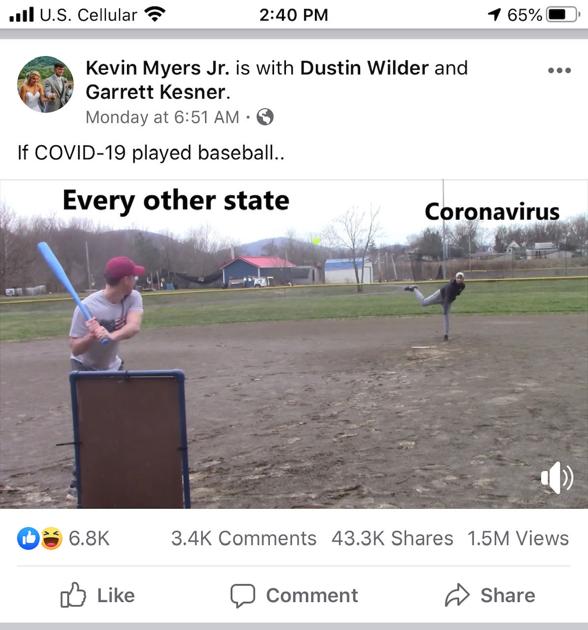Open Dustin Wilder's profile link
The height and width of the screenshot is (630, 588).
364,68
